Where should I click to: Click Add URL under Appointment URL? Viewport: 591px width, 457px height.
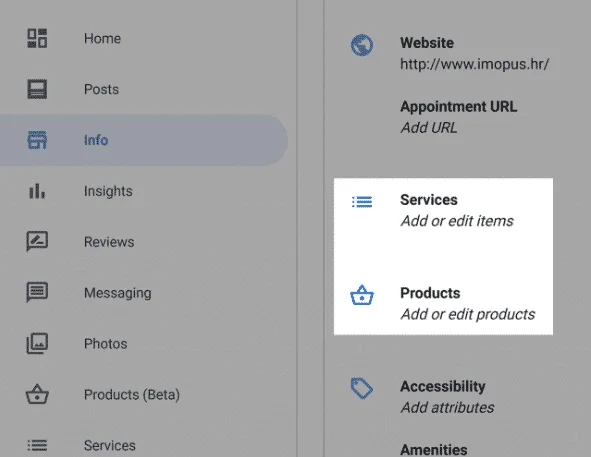click(x=429, y=127)
